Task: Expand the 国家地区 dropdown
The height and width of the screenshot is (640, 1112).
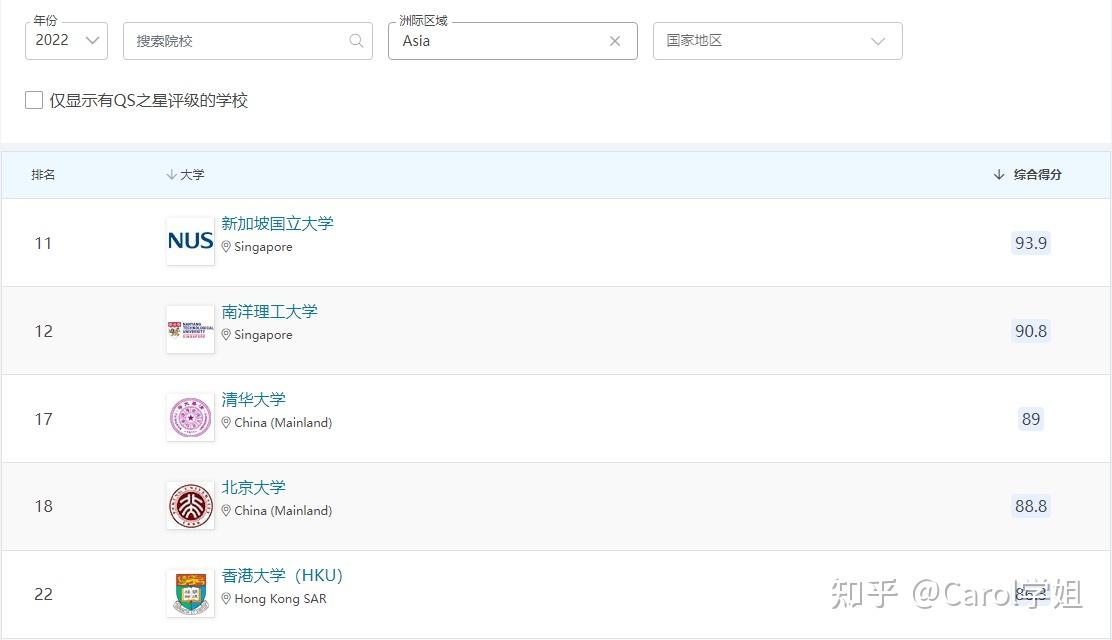Action: coord(777,41)
